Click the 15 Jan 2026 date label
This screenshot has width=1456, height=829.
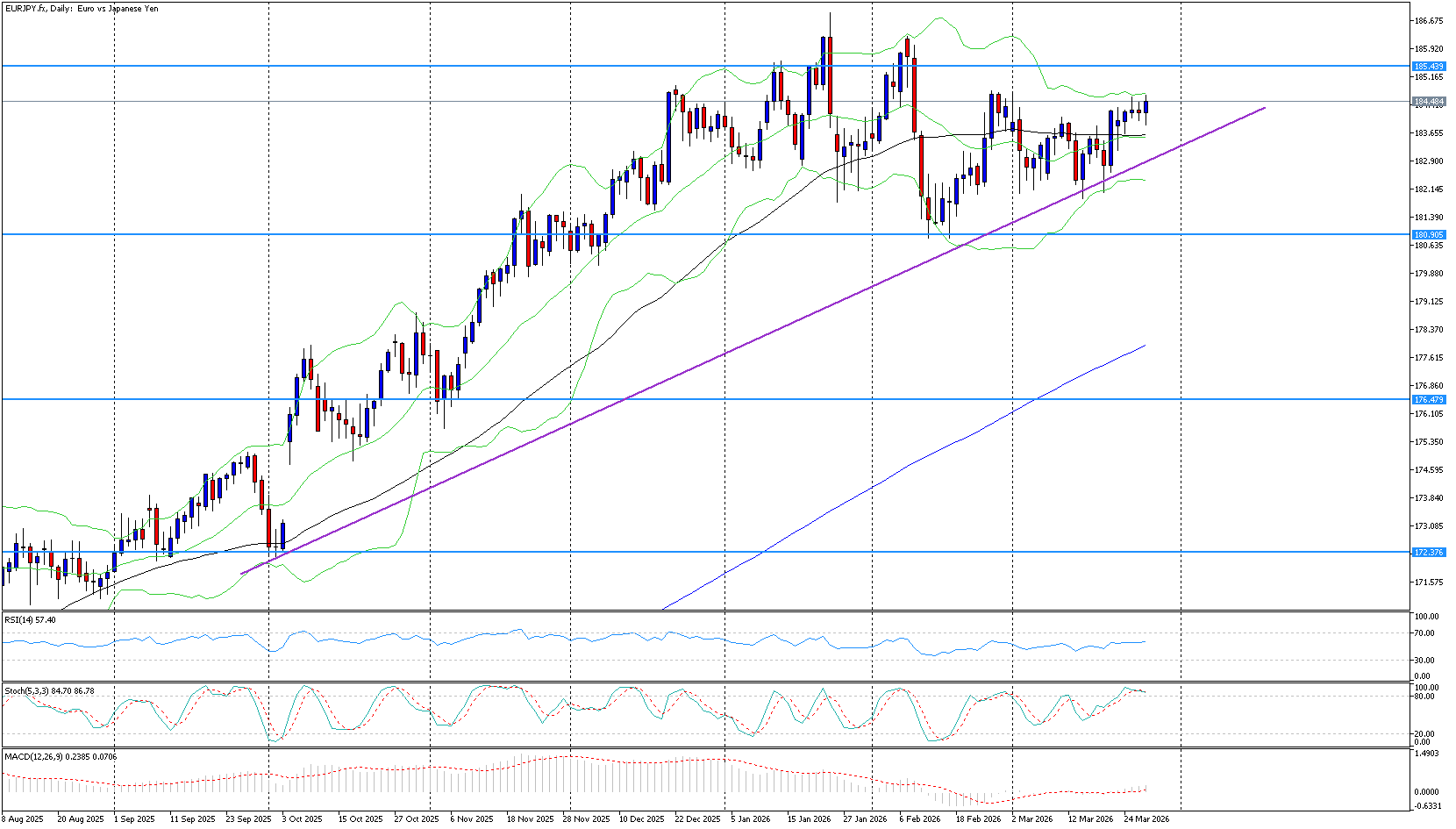809,819
